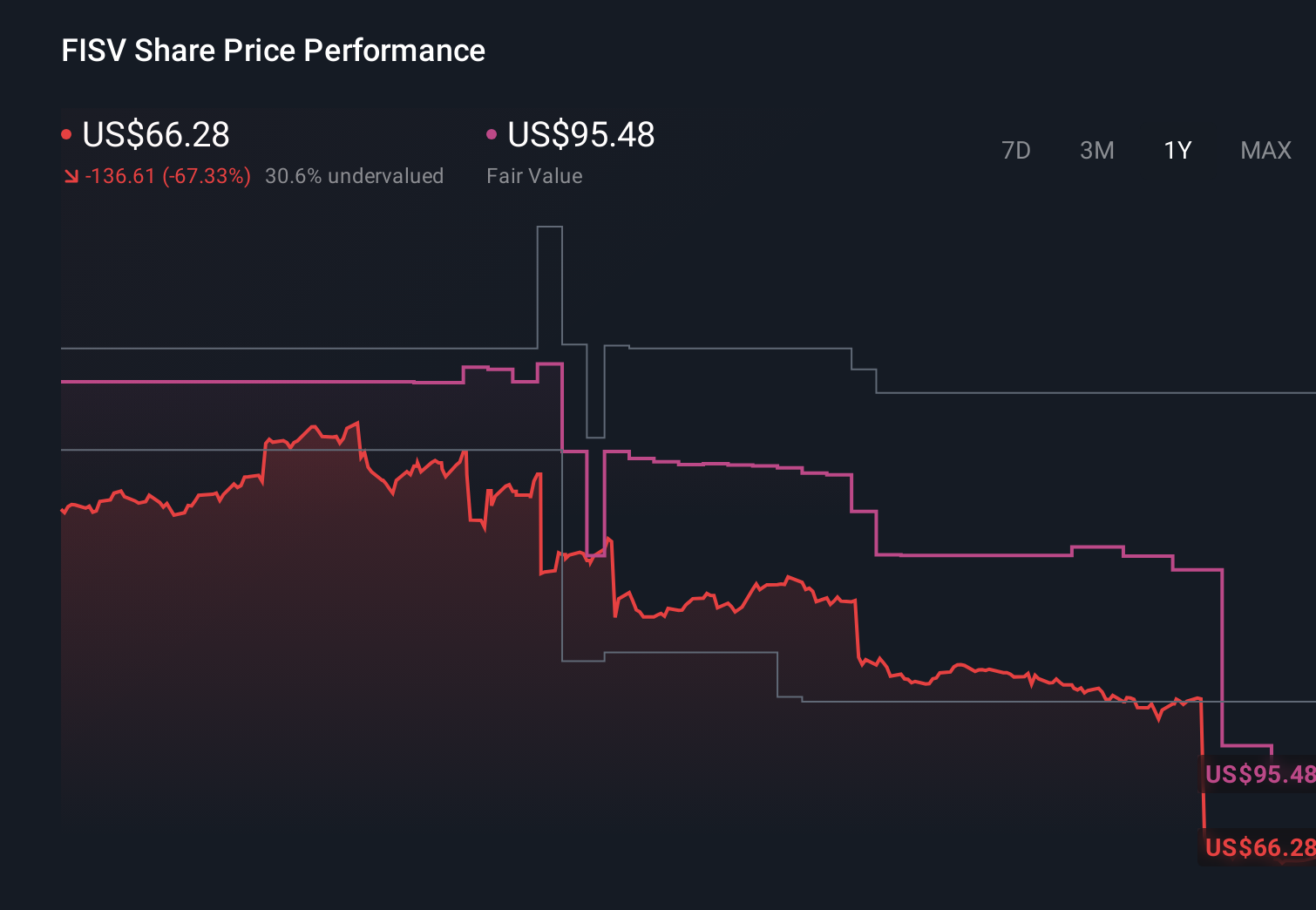Expand the 1Y range selector
The image size is (1316, 910).
point(1176,150)
